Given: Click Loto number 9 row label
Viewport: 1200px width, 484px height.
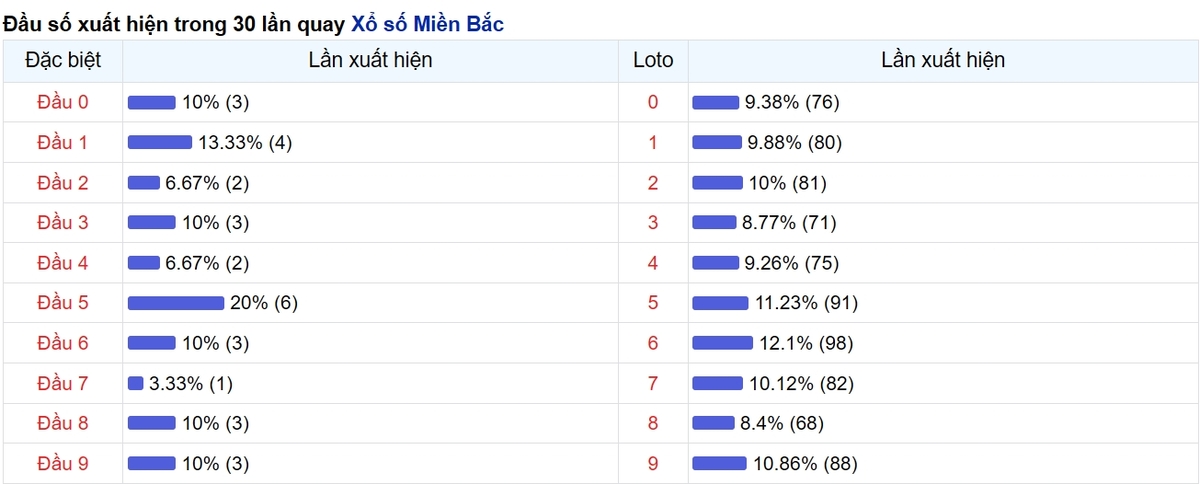Looking at the screenshot, I should click(653, 463).
